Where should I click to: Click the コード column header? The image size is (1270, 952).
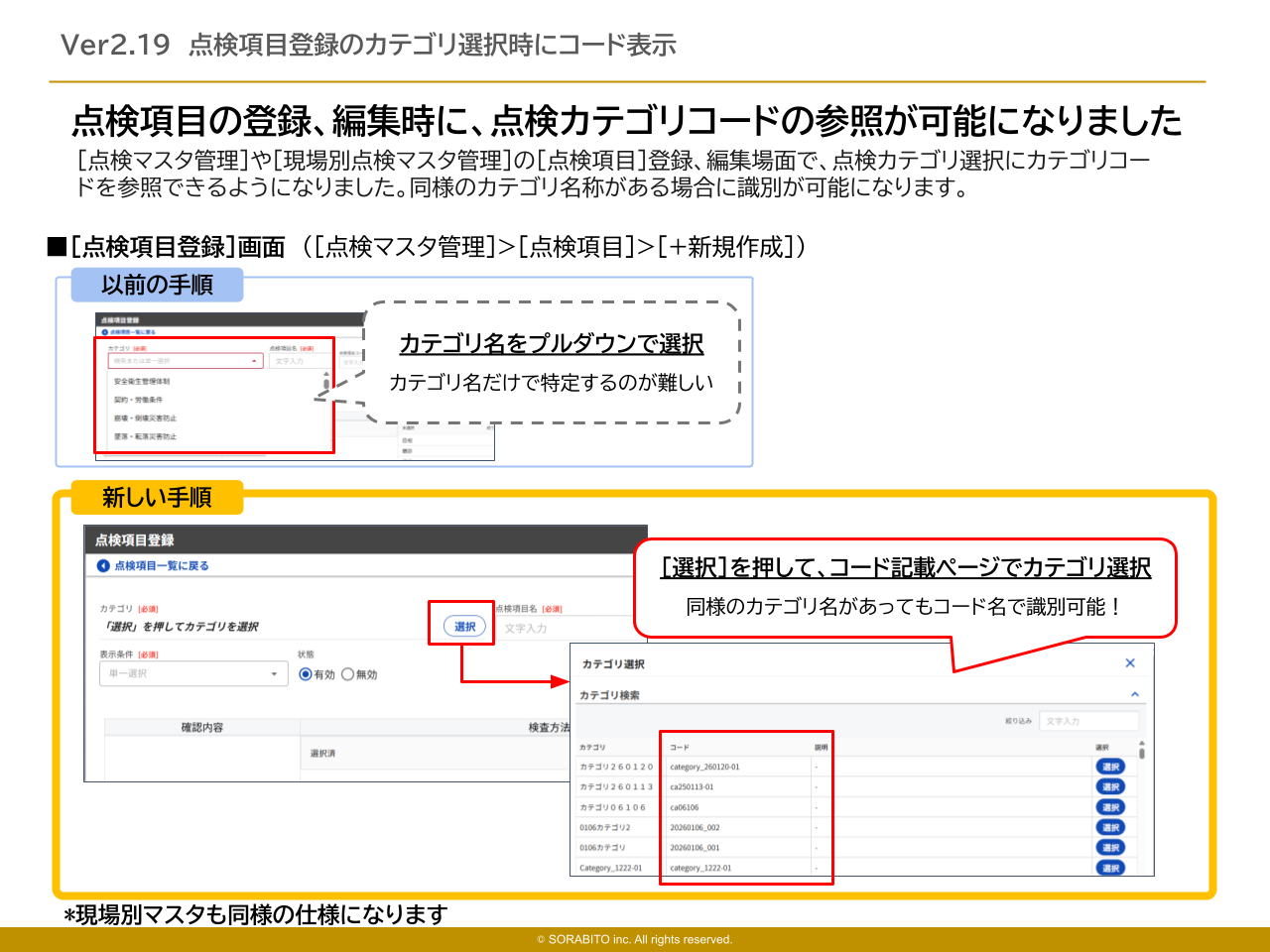click(x=680, y=747)
